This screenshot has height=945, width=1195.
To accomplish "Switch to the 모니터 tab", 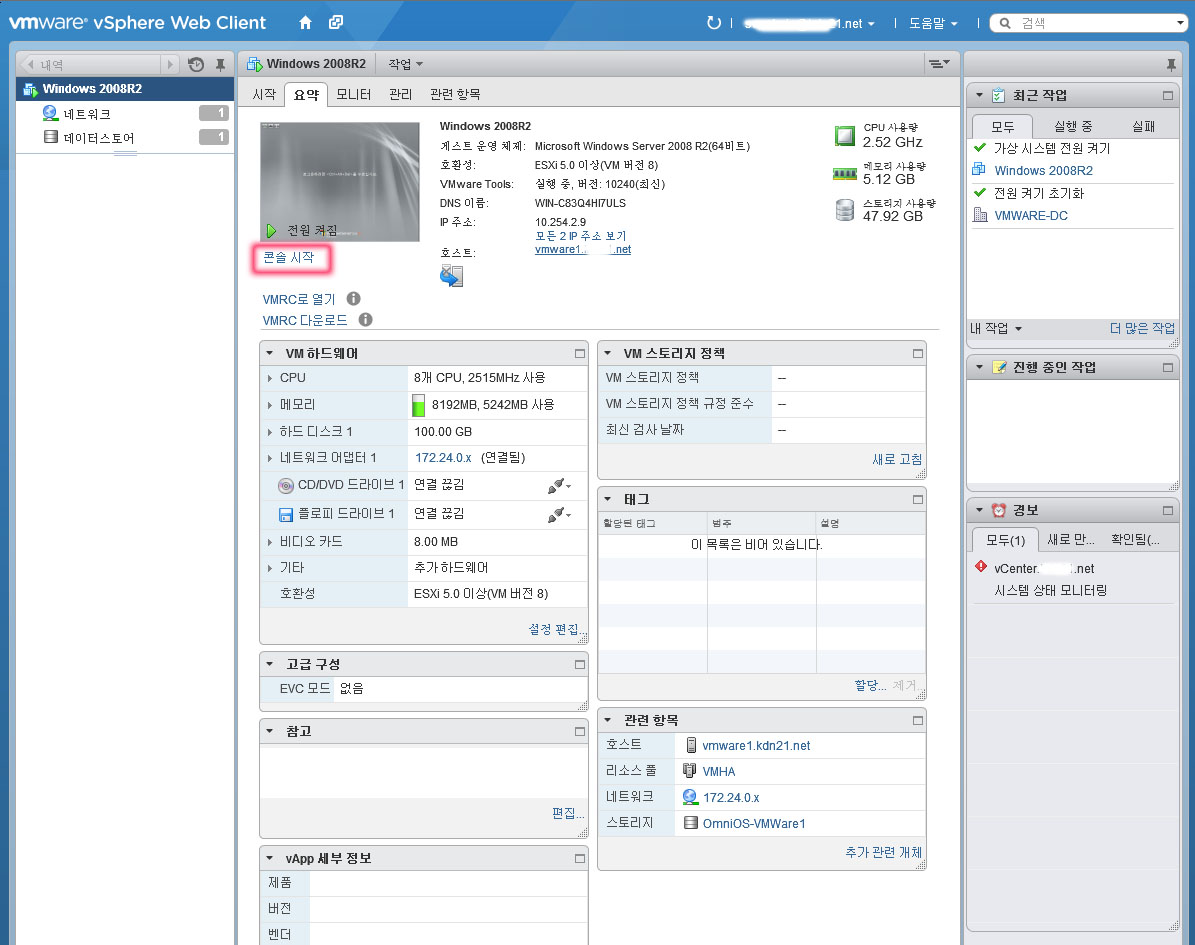I will 354,94.
